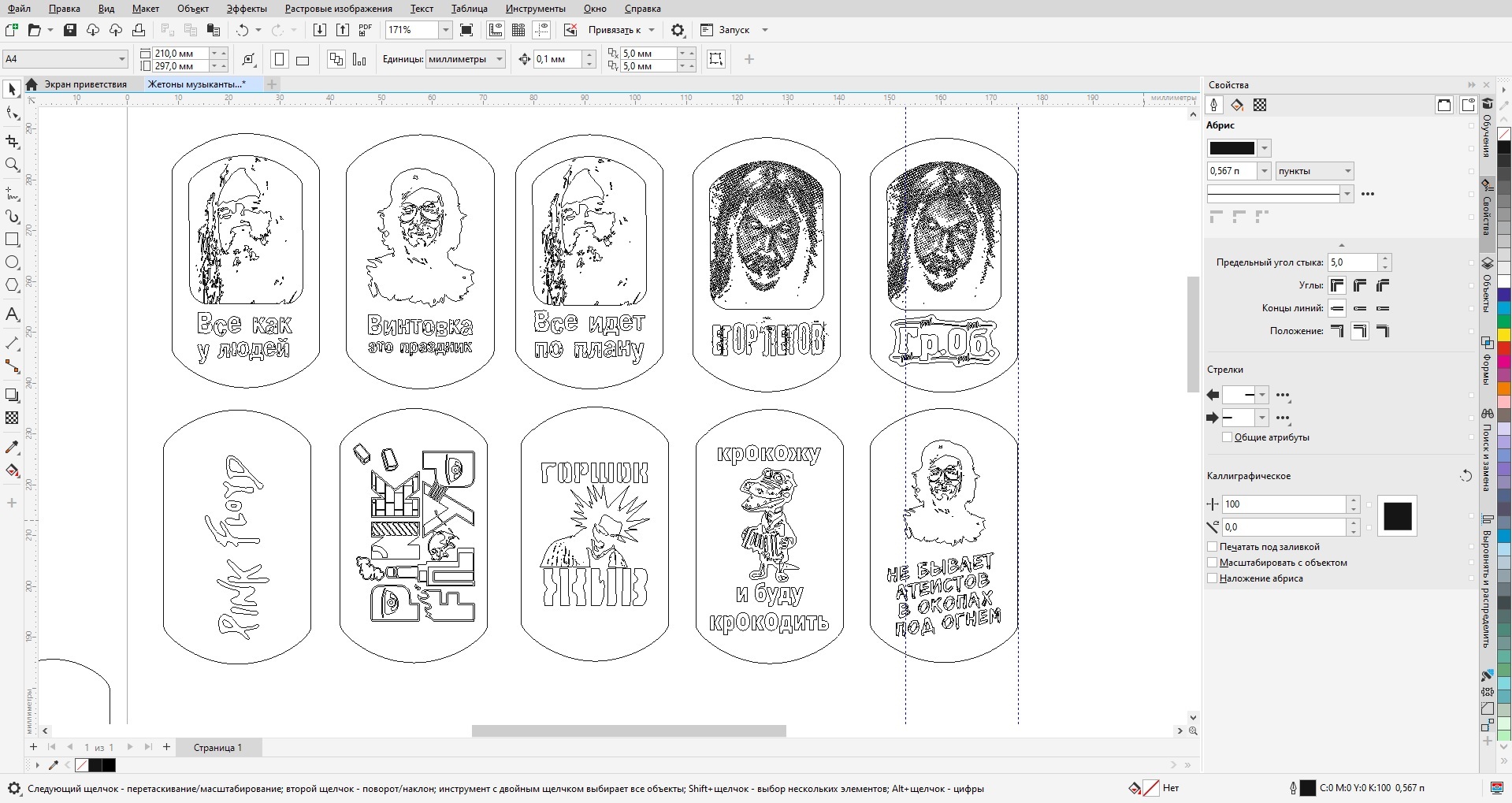Open the 'Формы' docker tab
The height and width of the screenshot is (803, 1512).
pyautogui.click(x=1487, y=361)
